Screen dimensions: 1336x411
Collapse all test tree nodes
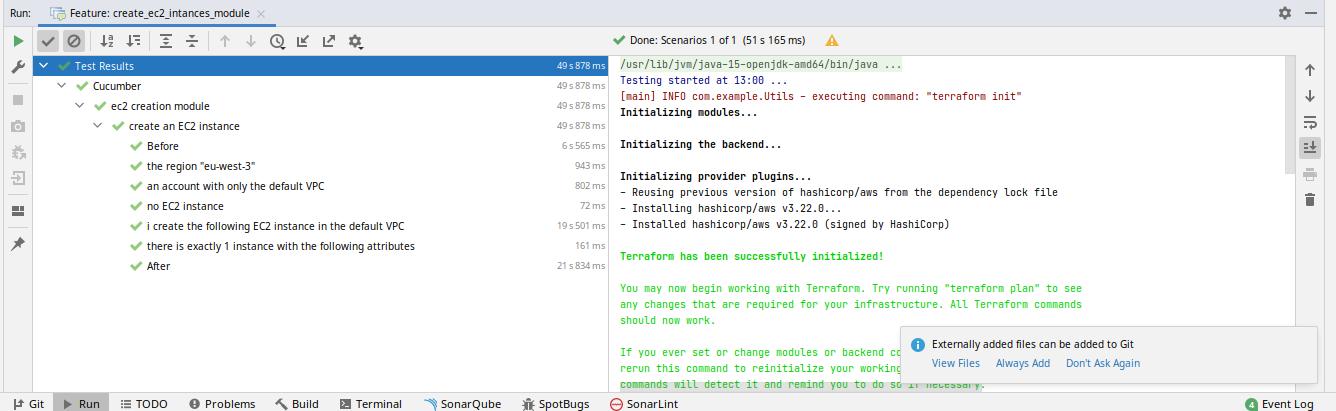[x=192, y=41]
